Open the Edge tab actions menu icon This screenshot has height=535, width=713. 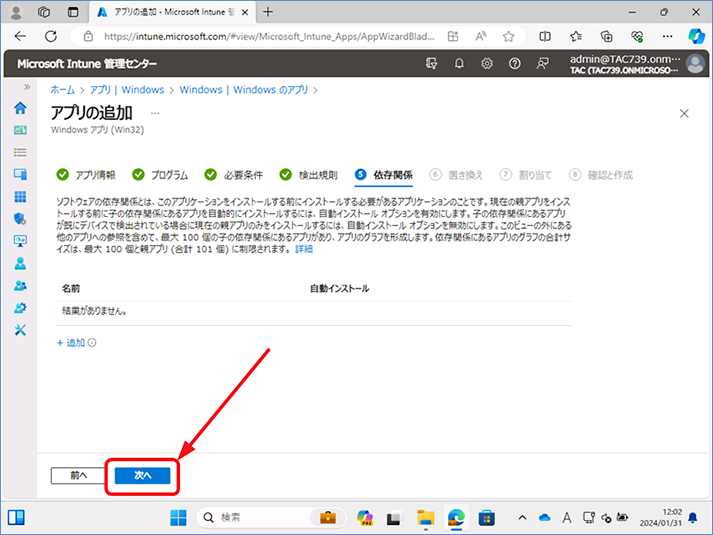(73, 12)
